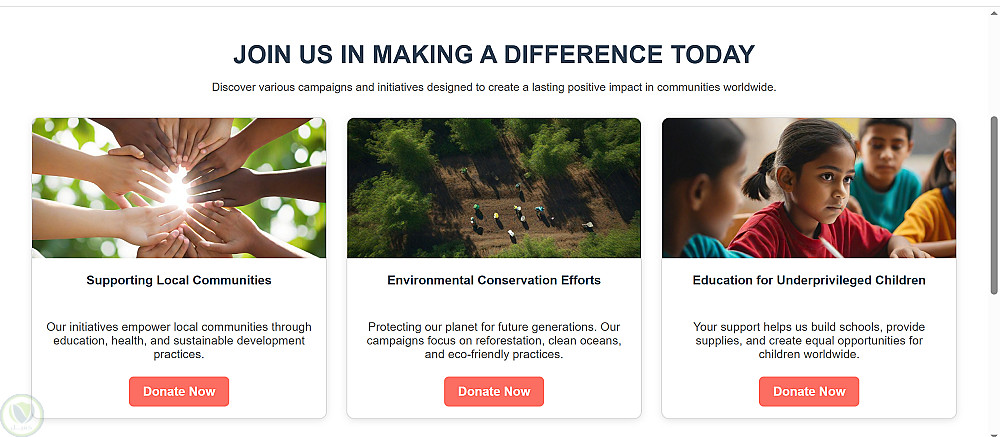This screenshot has height=437, width=1000.
Task: Select the Education for Underprivileged Children title
Action: 809,280
